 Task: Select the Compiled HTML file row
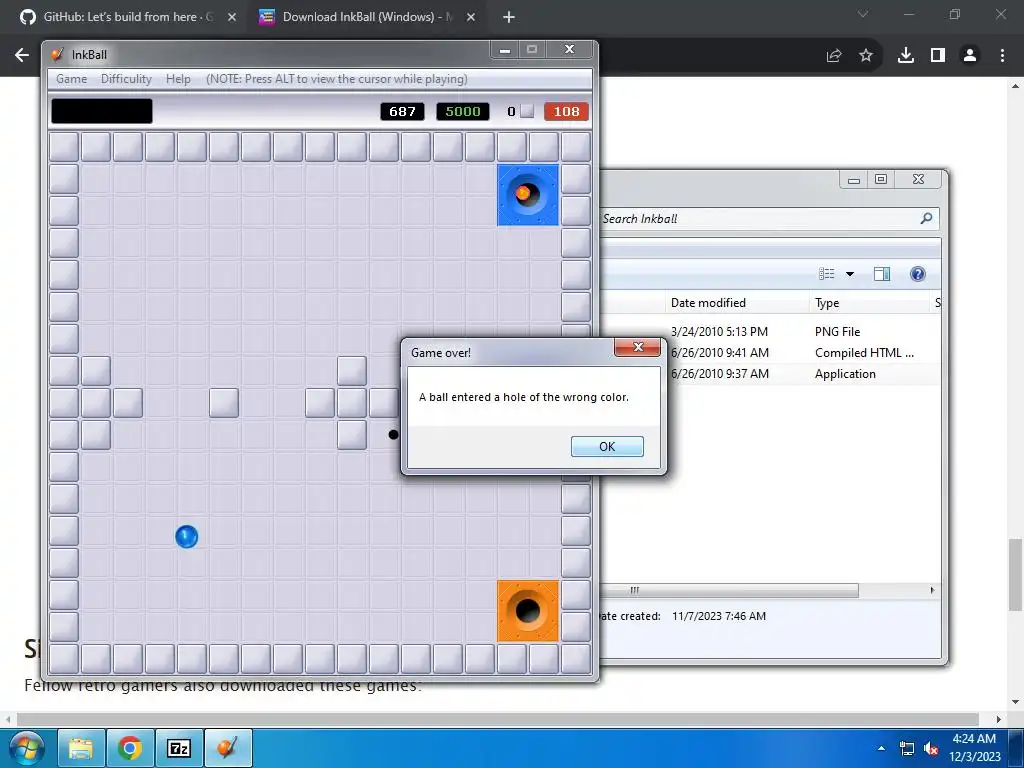pos(770,353)
